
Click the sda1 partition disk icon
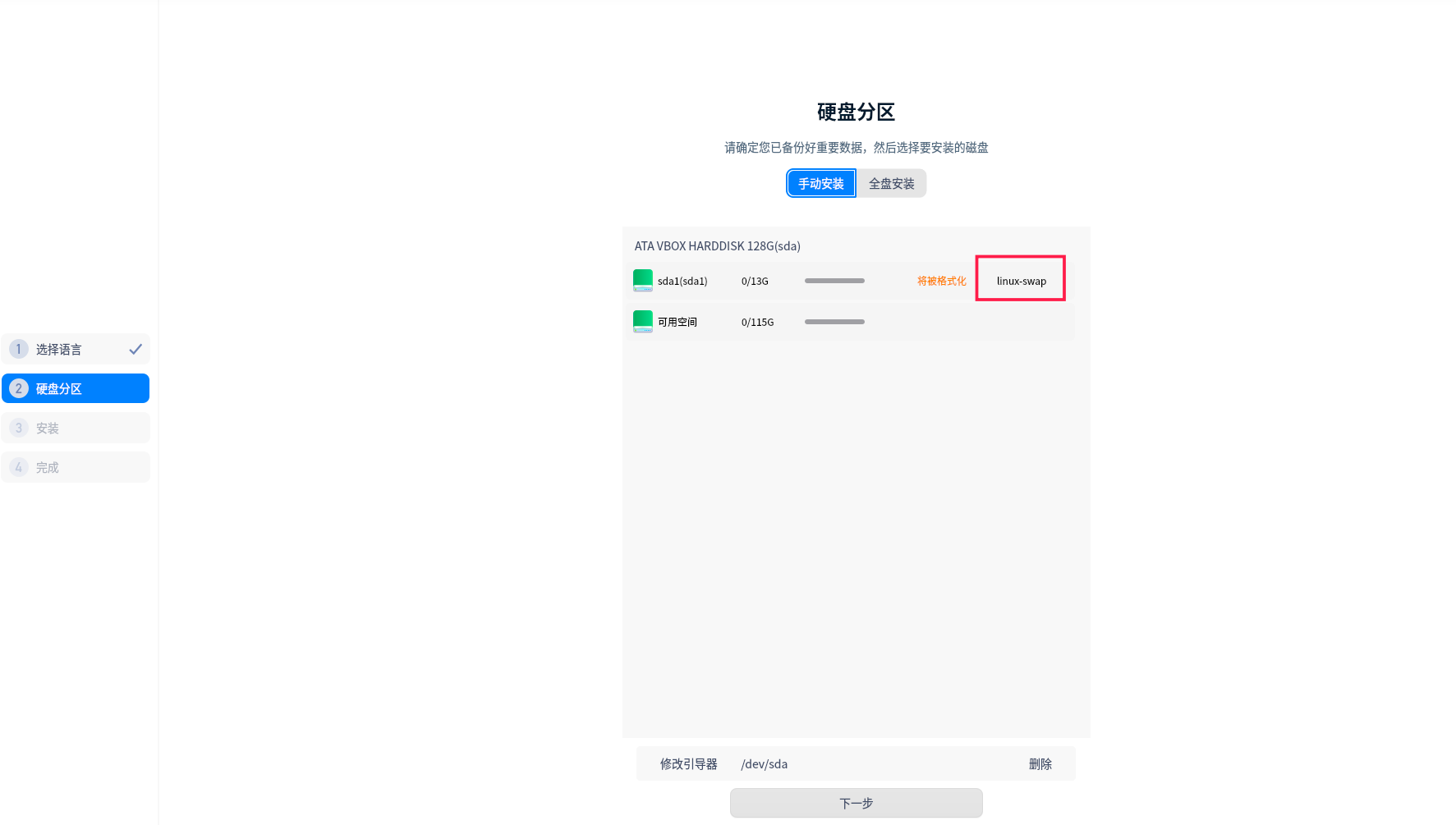pyautogui.click(x=643, y=281)
